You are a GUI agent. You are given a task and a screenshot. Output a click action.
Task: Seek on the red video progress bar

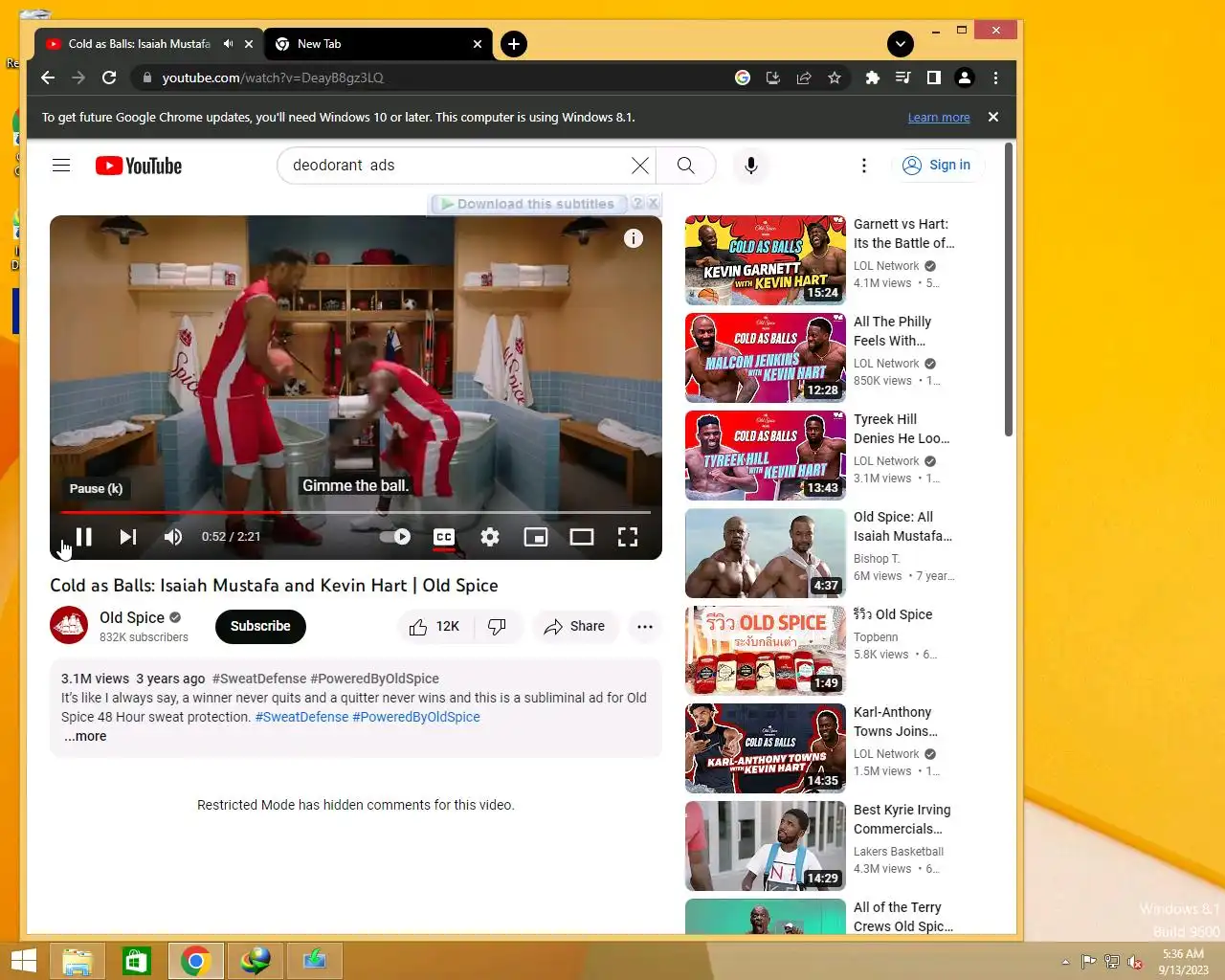click(x=355, y=513)
